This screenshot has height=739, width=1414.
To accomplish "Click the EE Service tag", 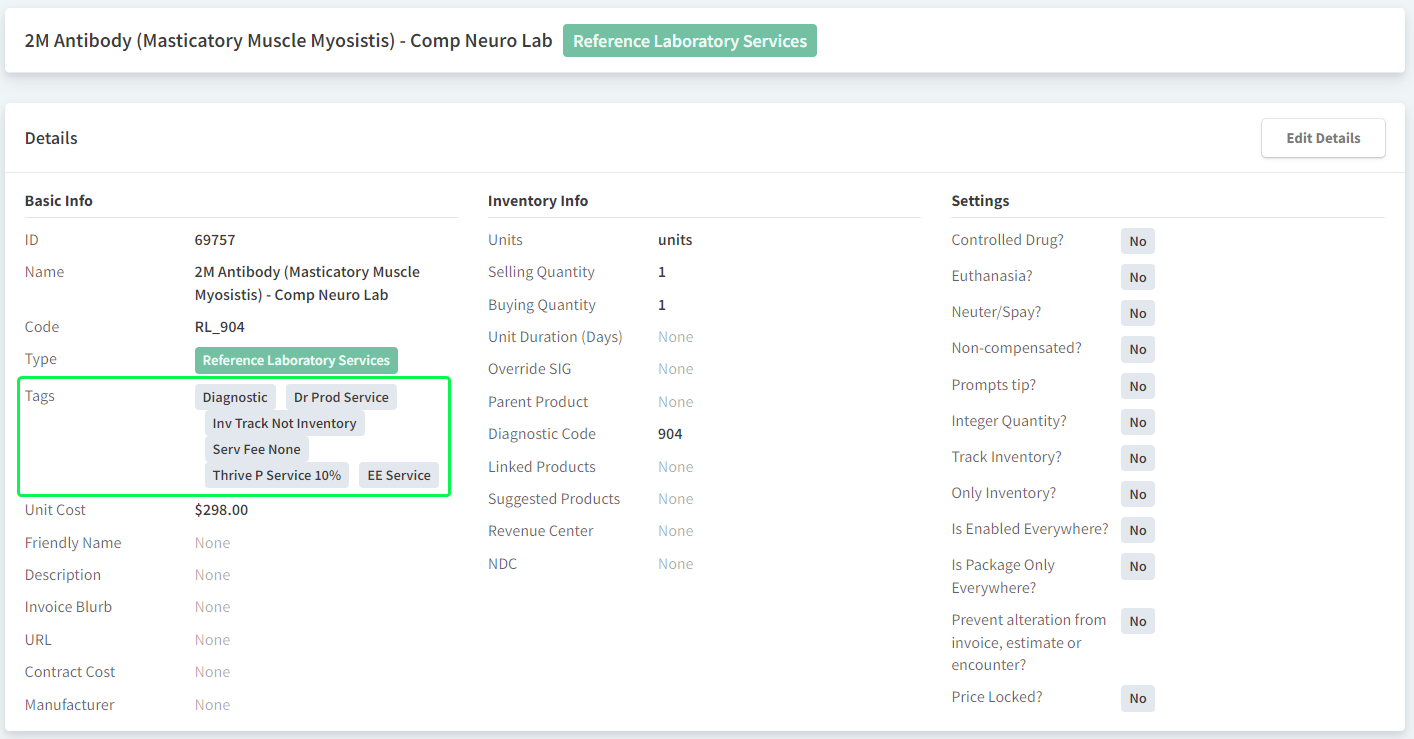I will tap(398, 475).
